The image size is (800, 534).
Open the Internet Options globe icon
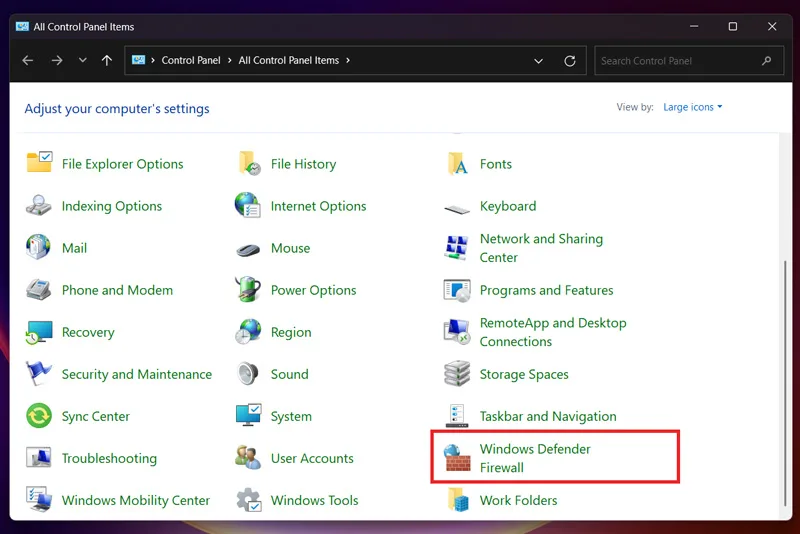pos(248,205)
